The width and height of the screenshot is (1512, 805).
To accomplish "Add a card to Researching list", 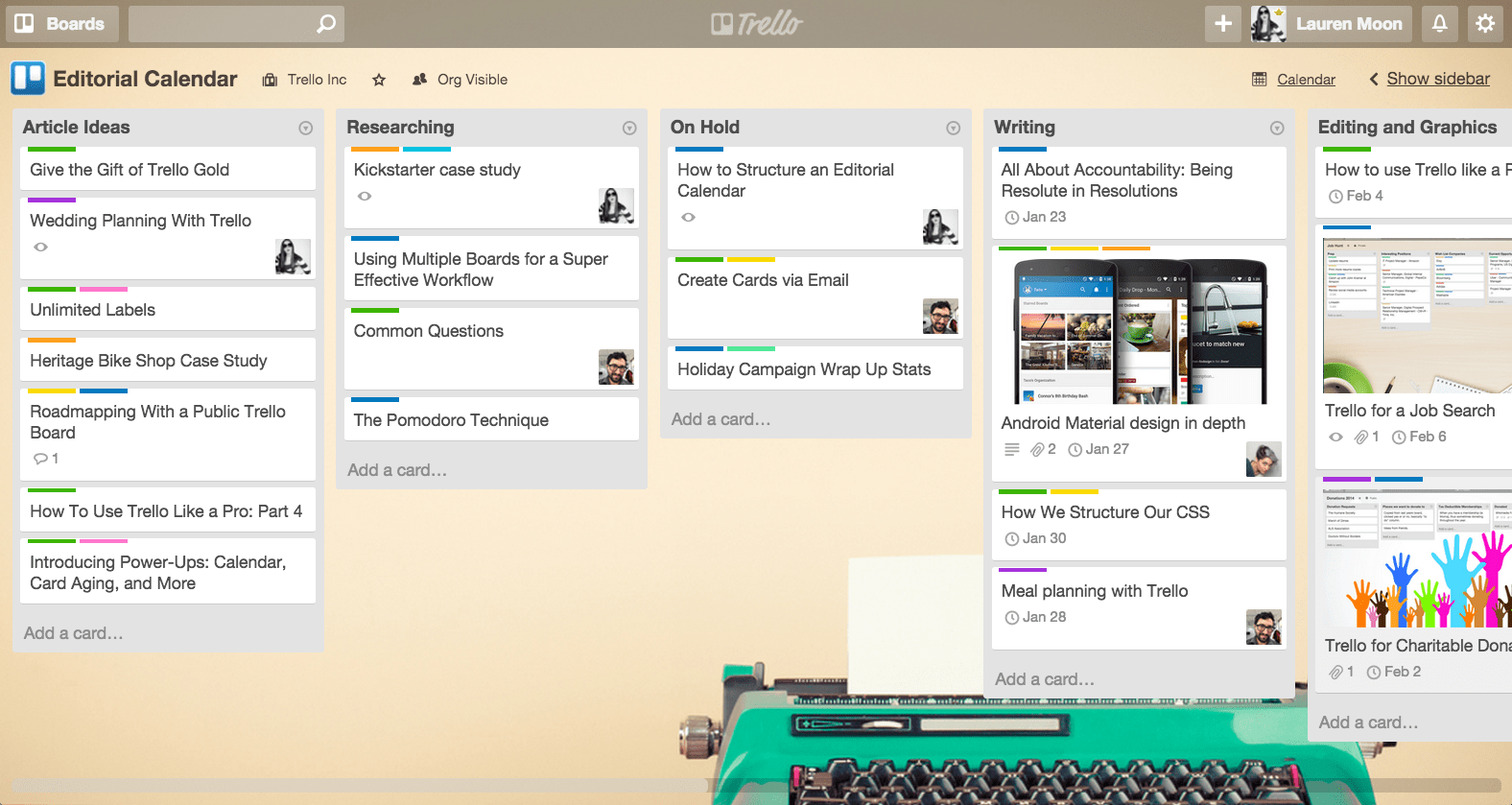I will coord(397,470).
